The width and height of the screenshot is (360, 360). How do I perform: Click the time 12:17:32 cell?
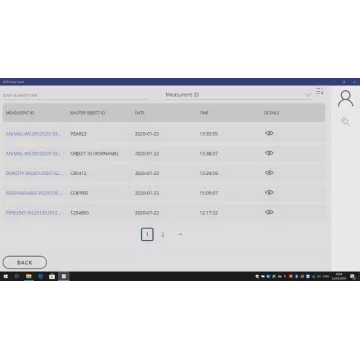[x=209, y=213]
